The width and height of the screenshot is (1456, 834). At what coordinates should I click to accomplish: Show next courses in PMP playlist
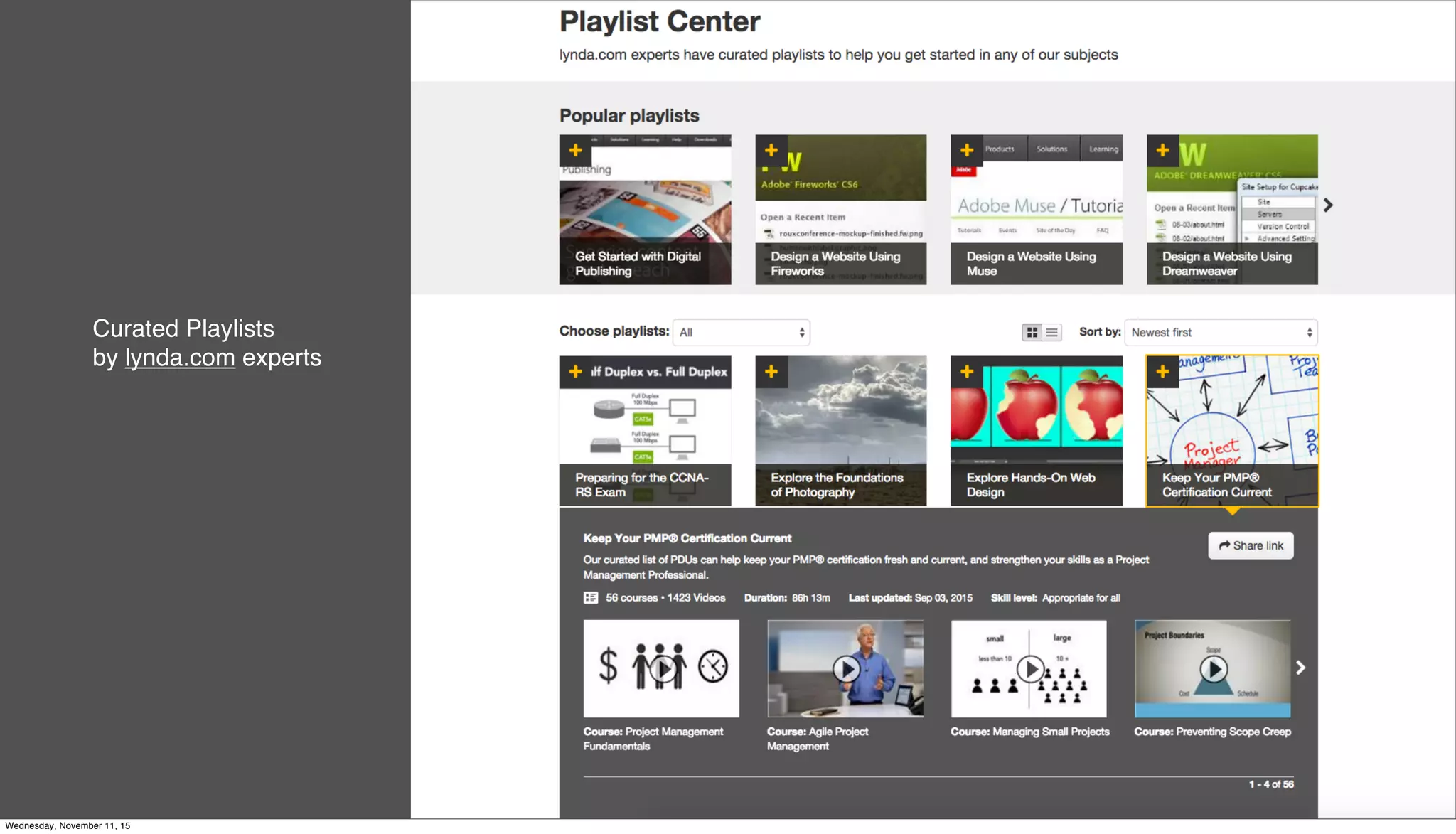[x=1300, y=668]
